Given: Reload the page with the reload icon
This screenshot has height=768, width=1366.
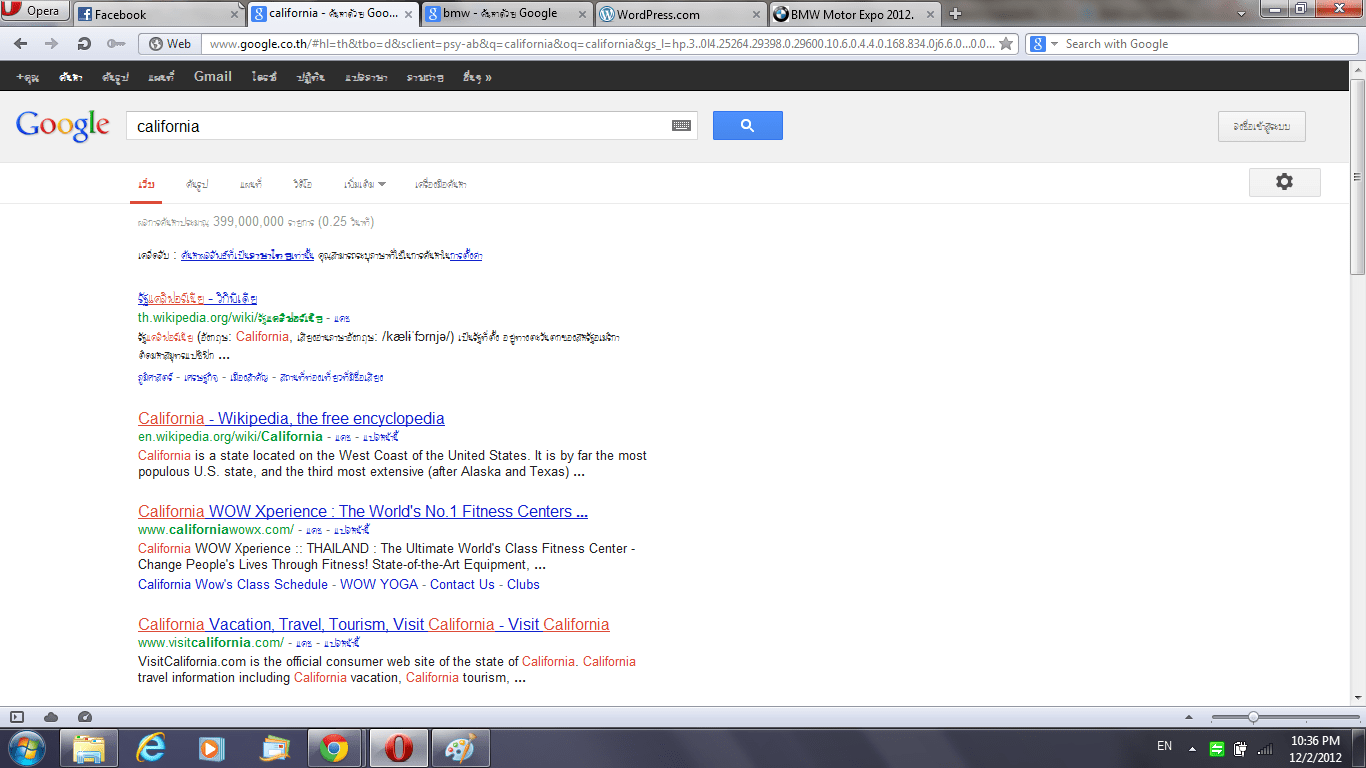Looking at the screenshot, I should pyautogui.click(x=84, y=44).
